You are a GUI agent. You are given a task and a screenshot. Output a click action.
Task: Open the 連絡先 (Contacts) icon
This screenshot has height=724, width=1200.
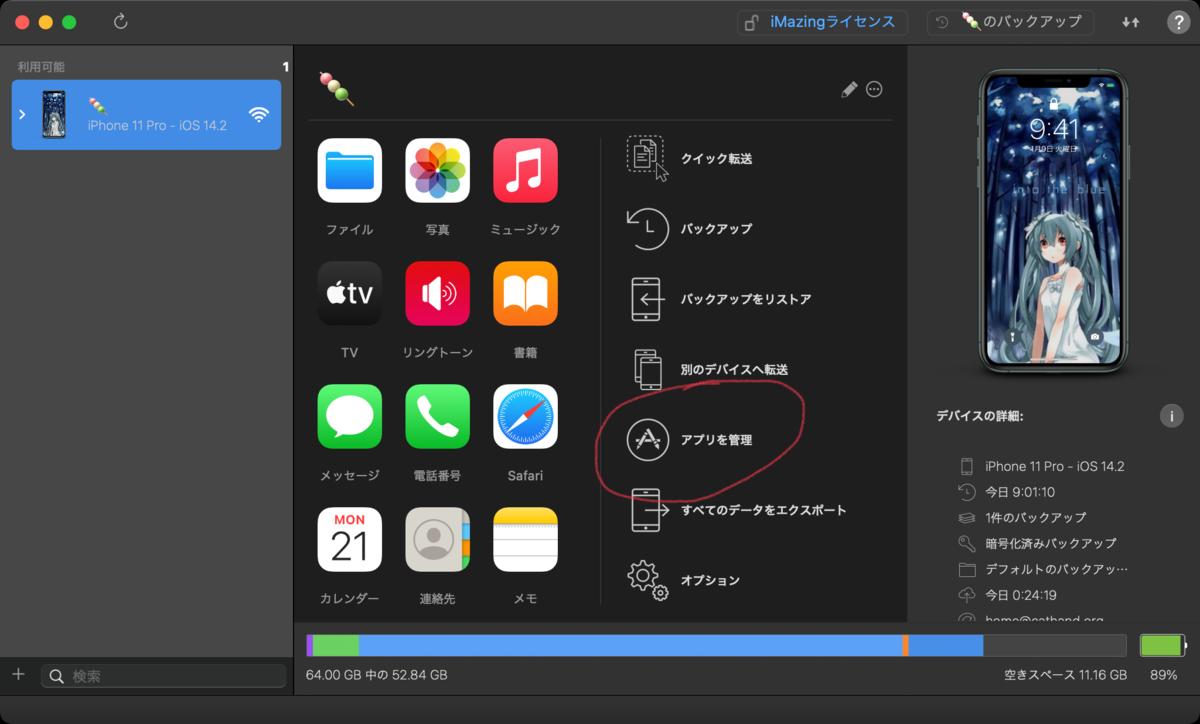click(437, 539)
